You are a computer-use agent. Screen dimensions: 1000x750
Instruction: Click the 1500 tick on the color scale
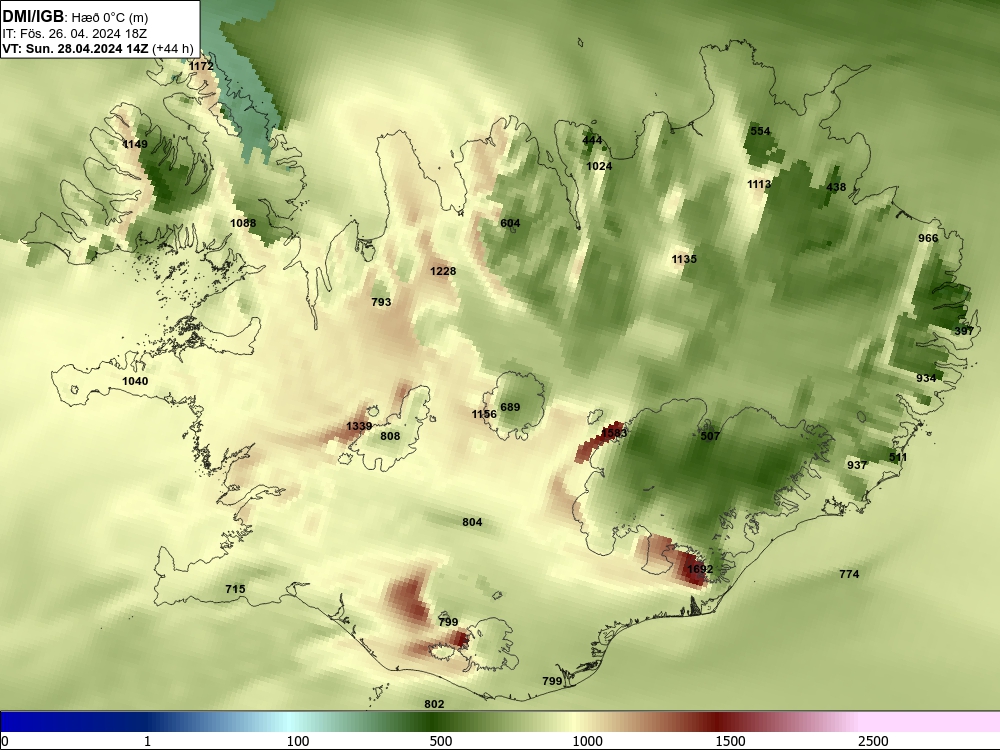pos(730,741)
